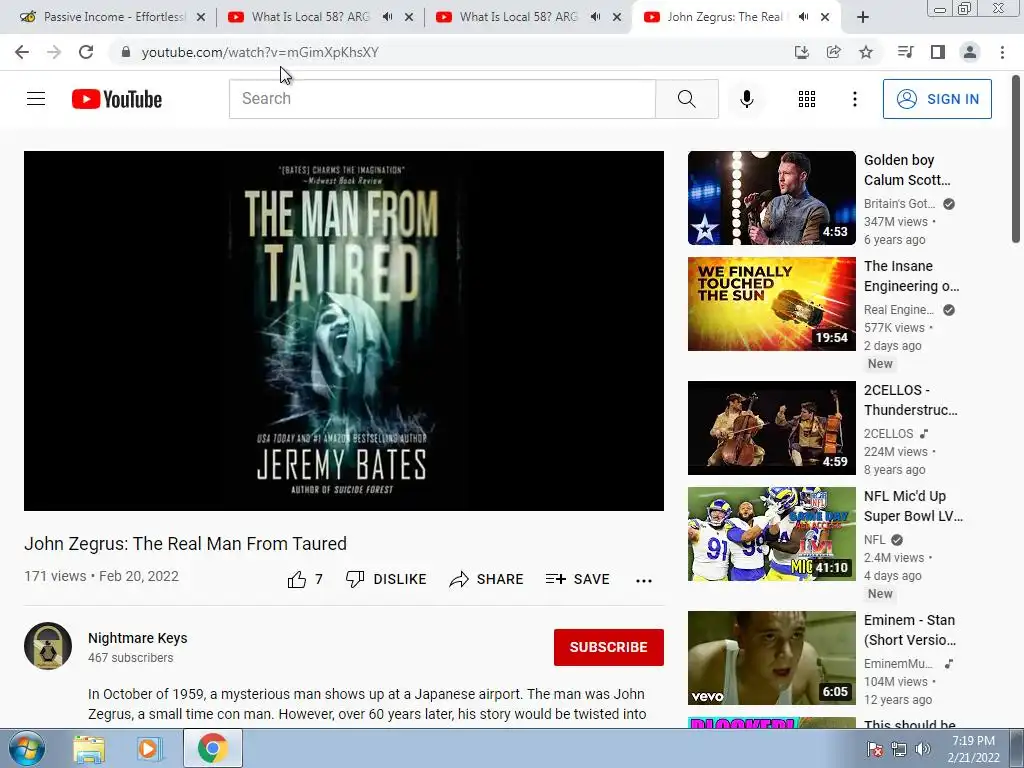
Task: Focus the YouTube search box
Action: point(442,99)
